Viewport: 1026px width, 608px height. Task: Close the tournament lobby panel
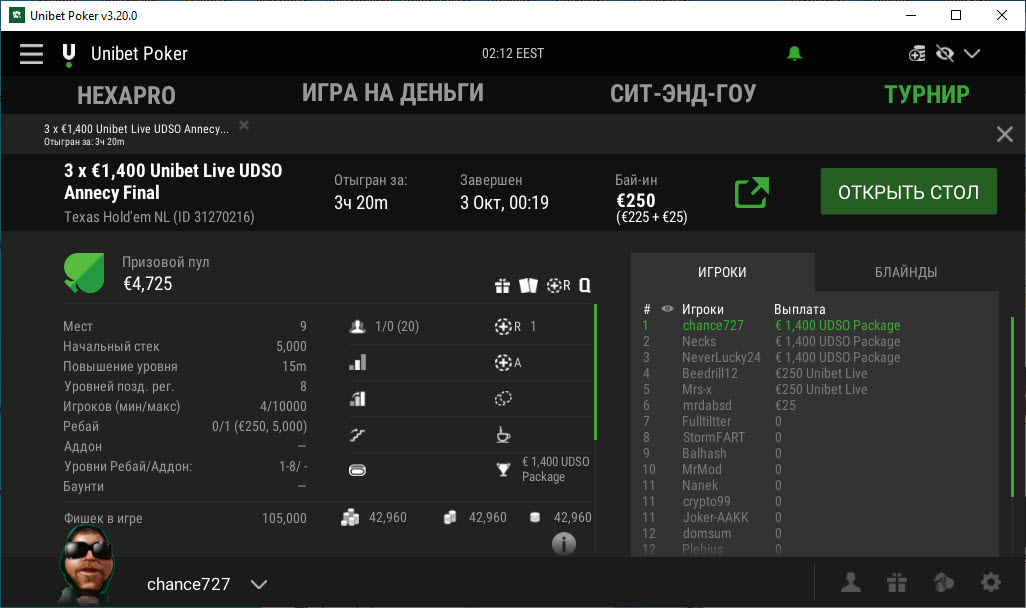click(1004, 134)
